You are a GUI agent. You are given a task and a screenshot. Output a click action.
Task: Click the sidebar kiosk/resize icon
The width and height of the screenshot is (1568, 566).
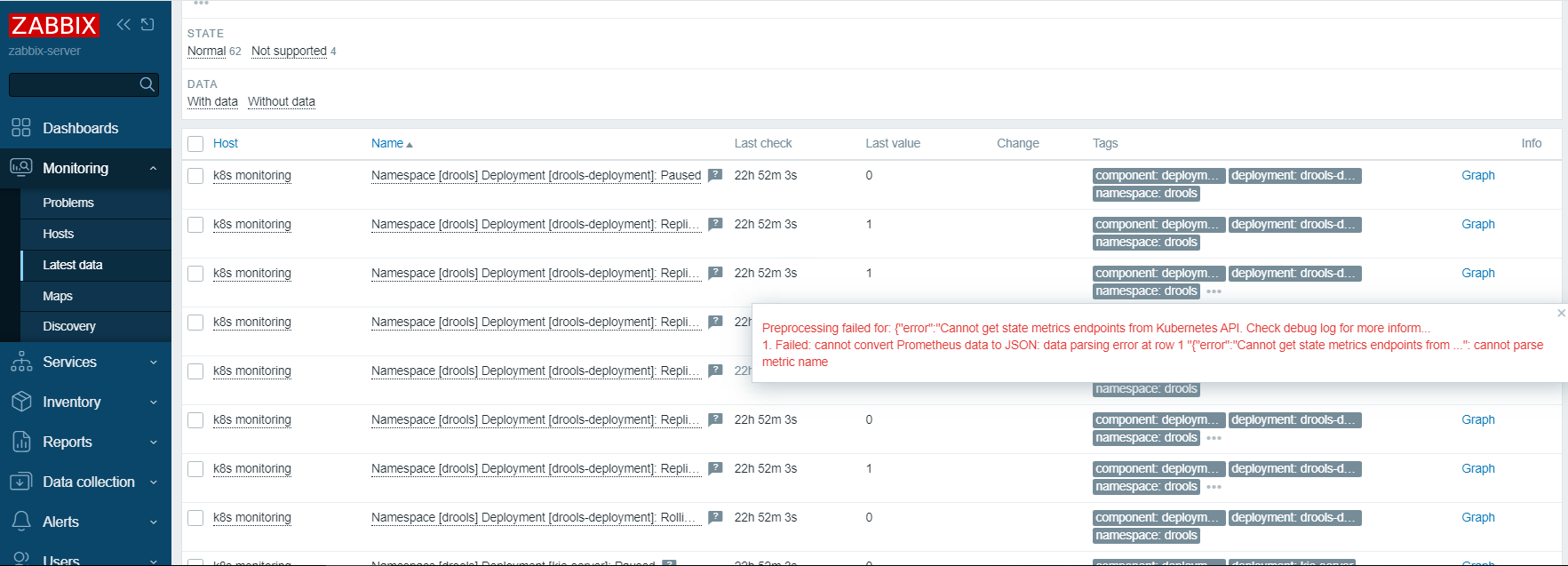147,25
